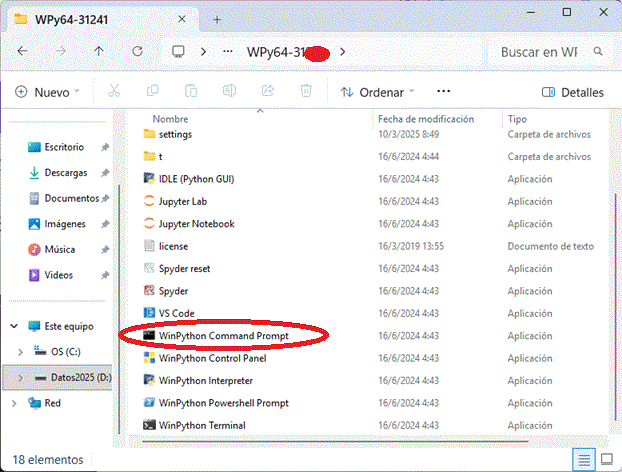Click the up directory arrow
Image resolution: width=622 pixels, height=472 pixels.
coord(98,51)
